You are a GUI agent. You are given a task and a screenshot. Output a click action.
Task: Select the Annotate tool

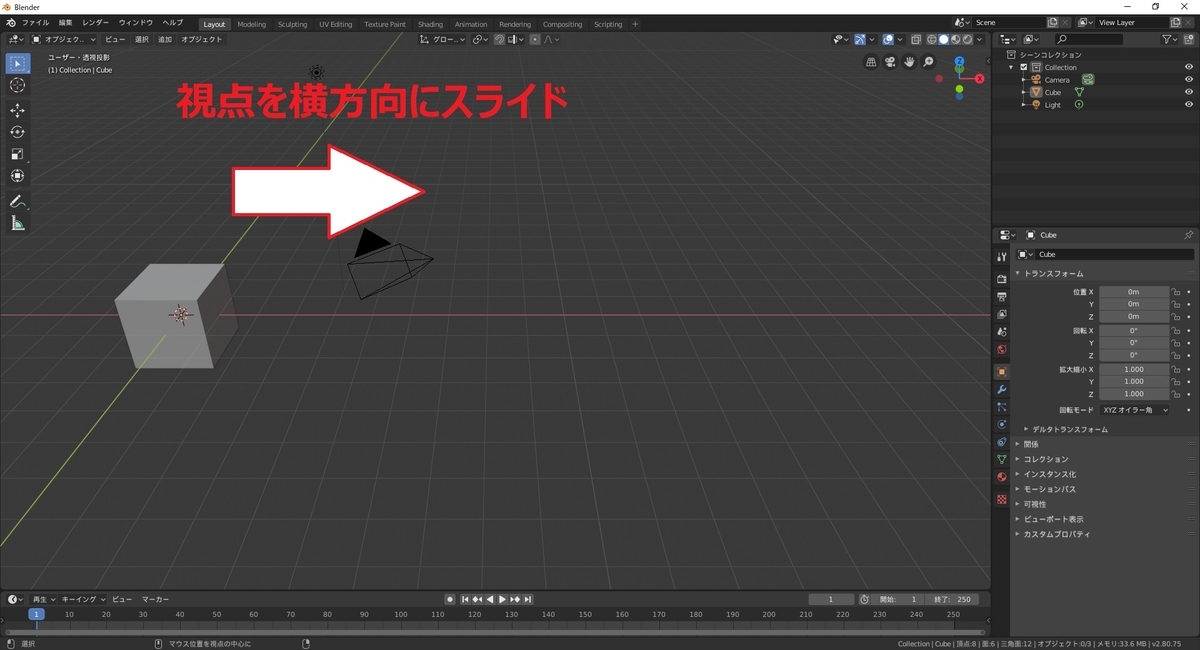pyautogui.click(x=18, y=201)
